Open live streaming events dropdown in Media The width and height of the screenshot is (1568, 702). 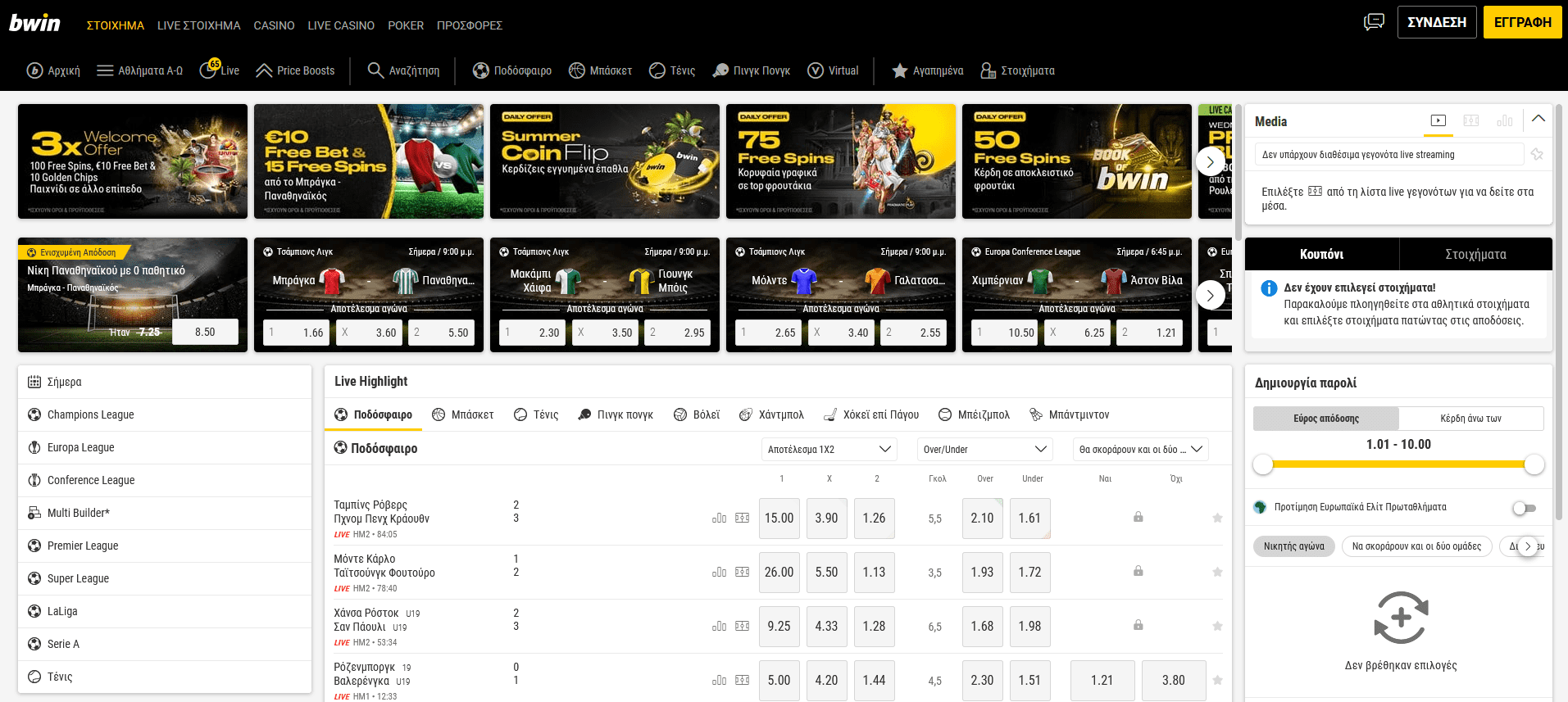click(1389, 154)
